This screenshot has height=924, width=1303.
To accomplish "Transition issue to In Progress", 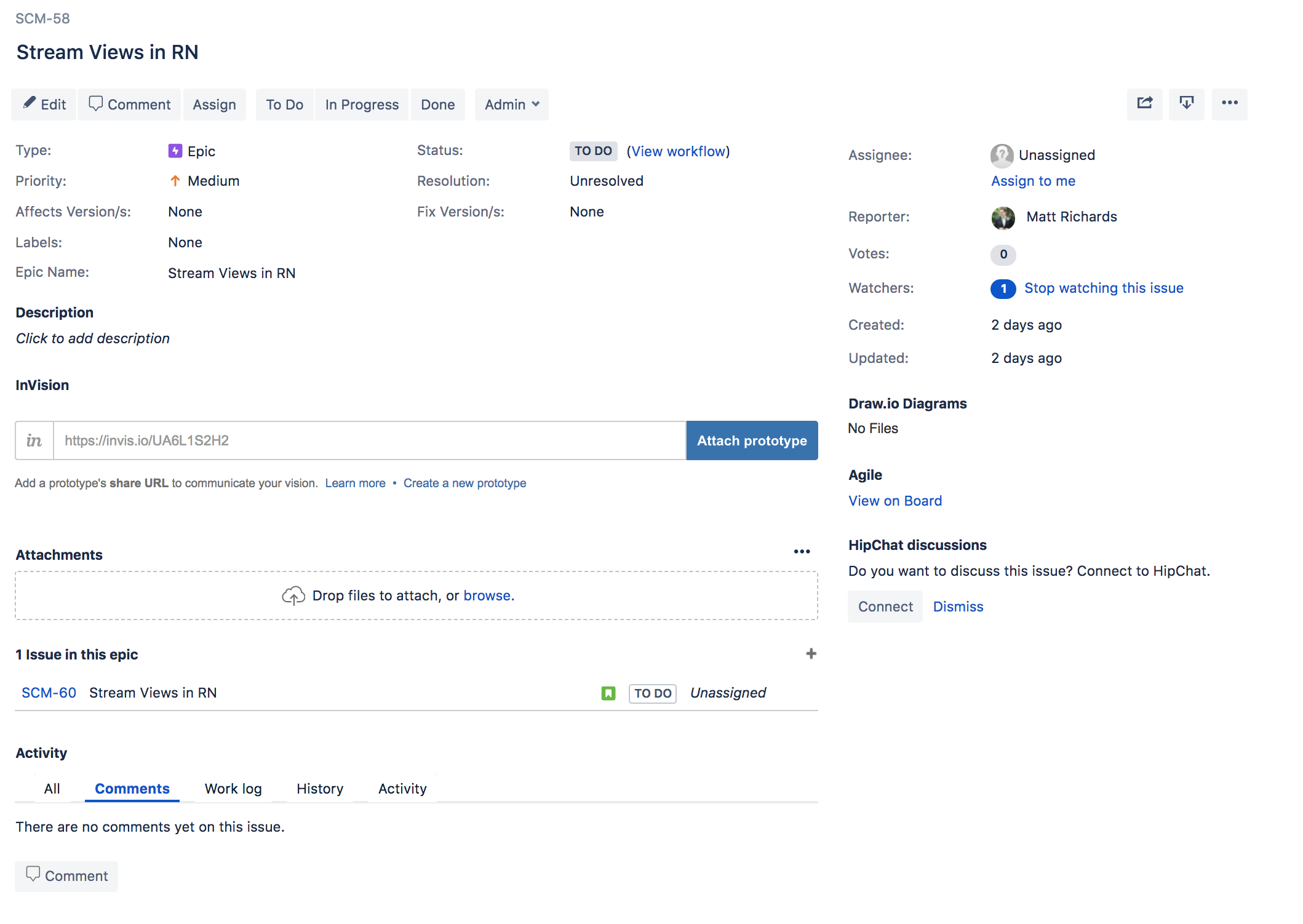I will coord(362,105).
